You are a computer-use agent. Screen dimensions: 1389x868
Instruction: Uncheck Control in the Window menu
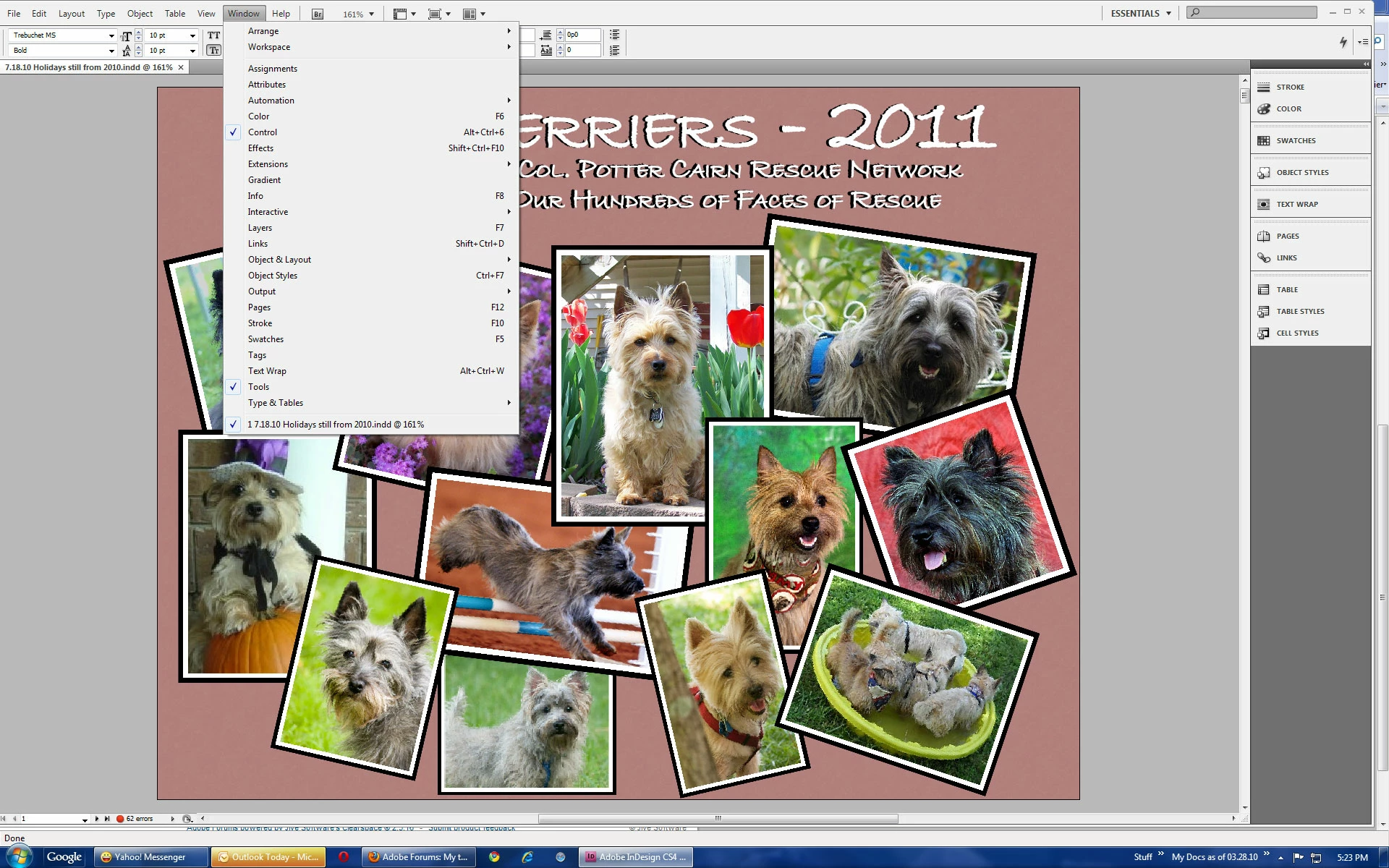263,132
